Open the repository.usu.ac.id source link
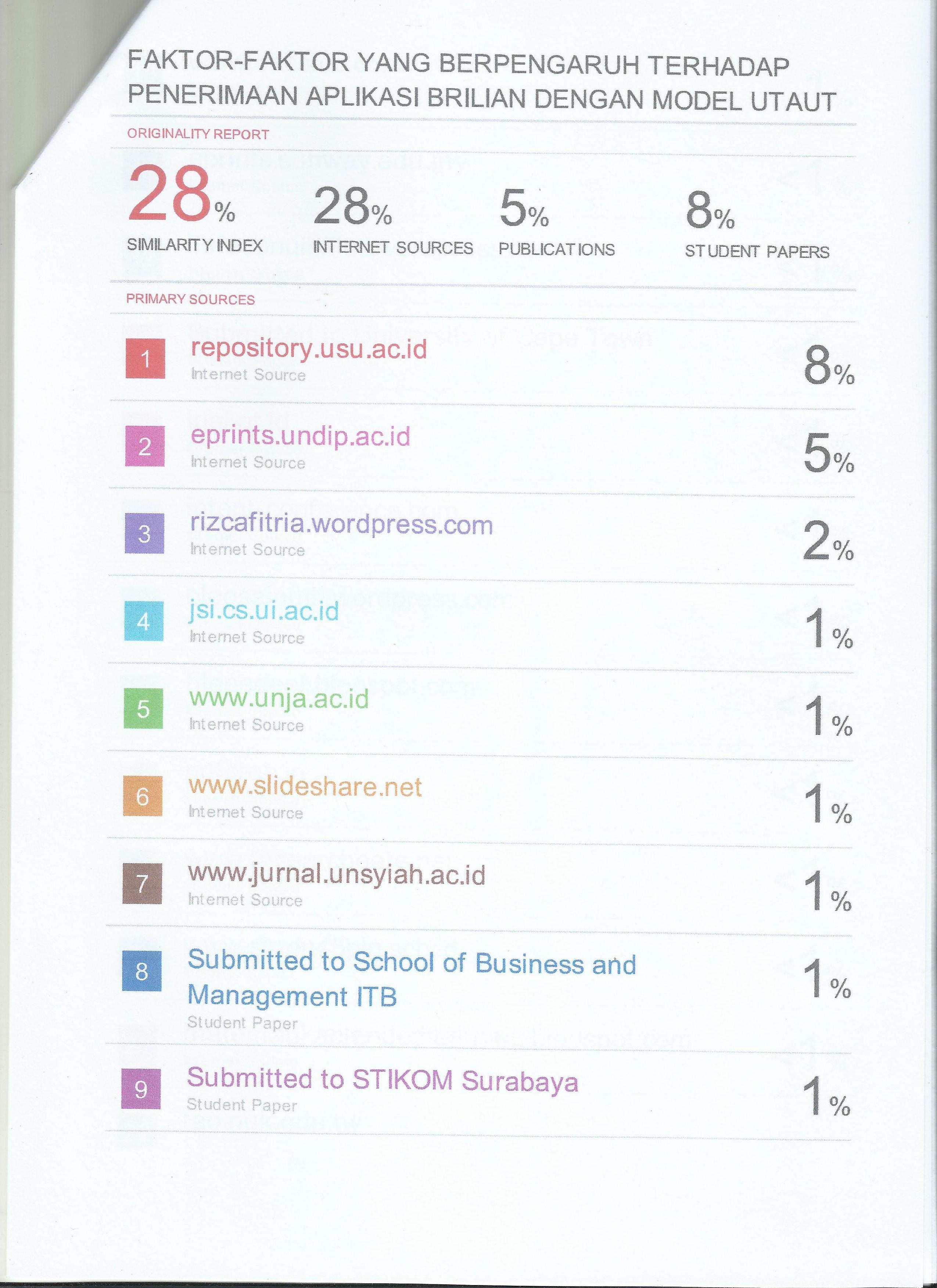Image resolution: width=937 pixels, height=1288 pixels. tap(309, 348)
